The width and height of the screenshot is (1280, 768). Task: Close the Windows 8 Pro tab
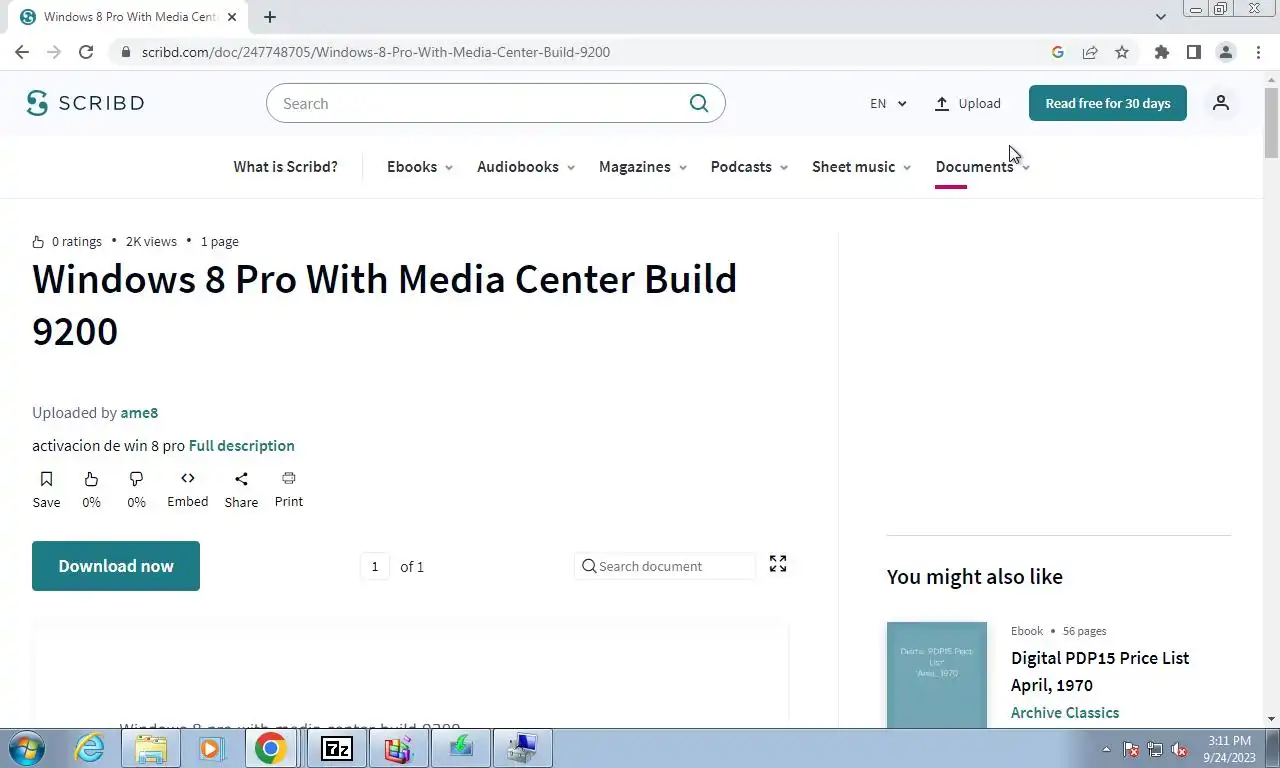(x=232, y=17)
